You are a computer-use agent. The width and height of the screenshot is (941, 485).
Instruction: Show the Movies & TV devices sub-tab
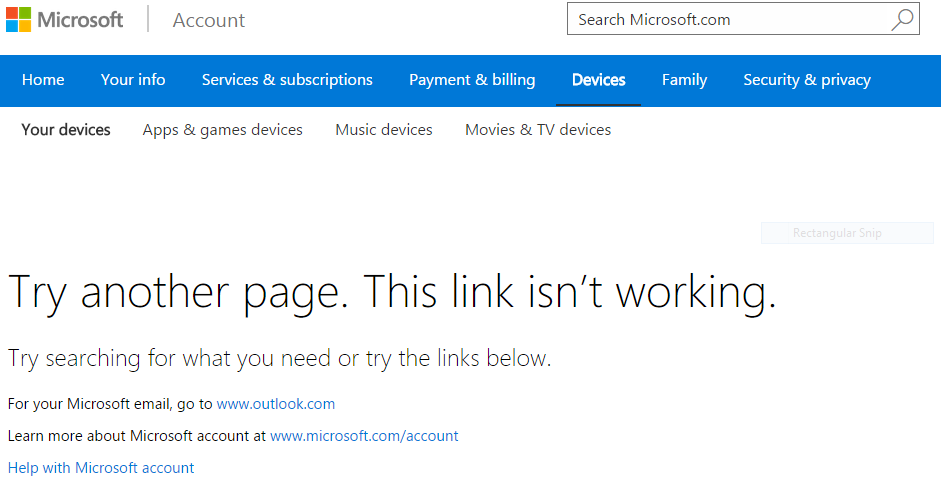point(538,130)
